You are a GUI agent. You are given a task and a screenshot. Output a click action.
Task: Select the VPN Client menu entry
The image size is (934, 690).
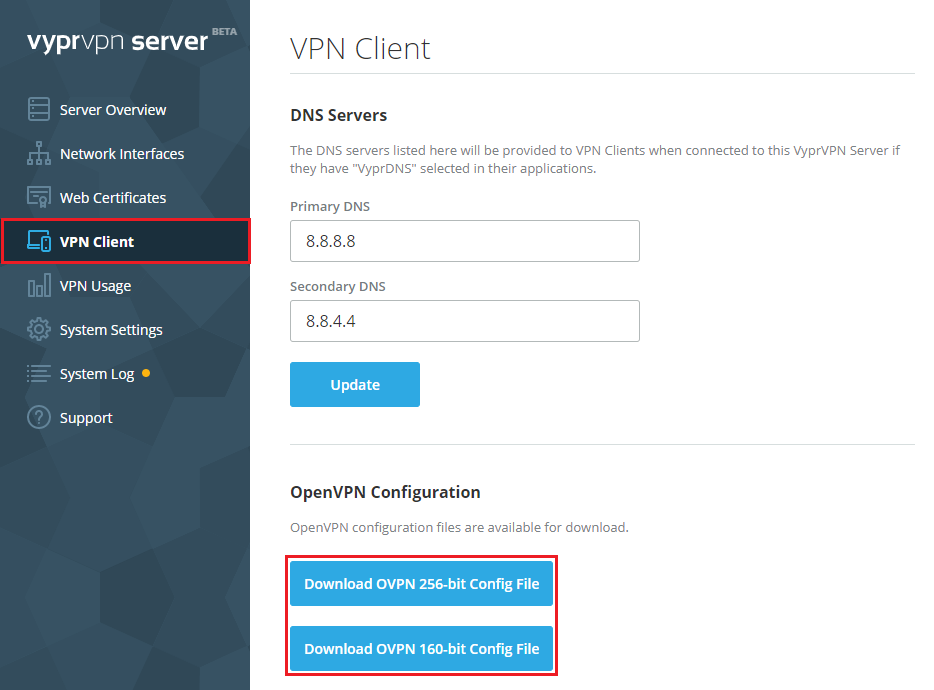click(x=96, y=242)
